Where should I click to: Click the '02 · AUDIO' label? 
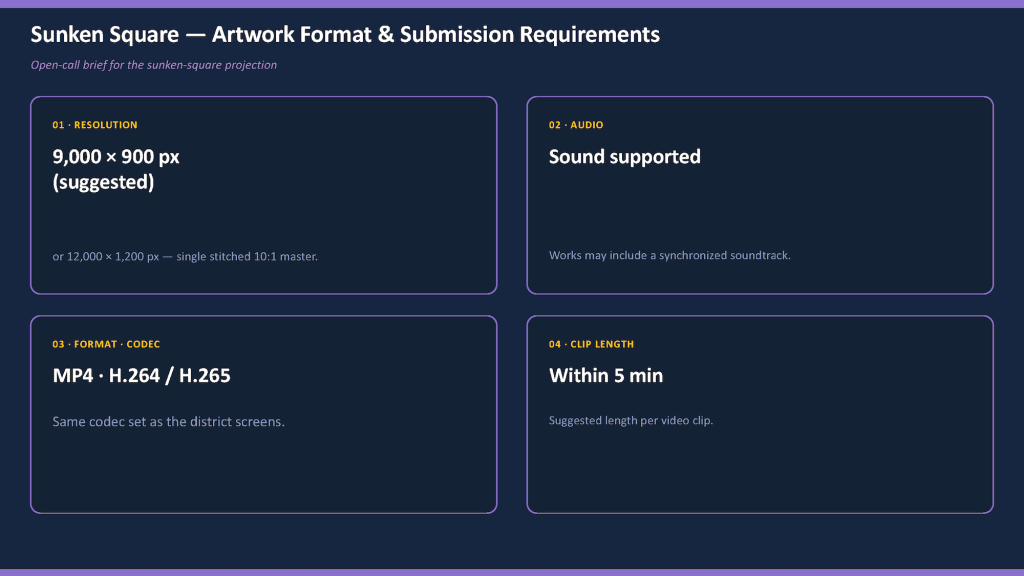coord(576,125)
